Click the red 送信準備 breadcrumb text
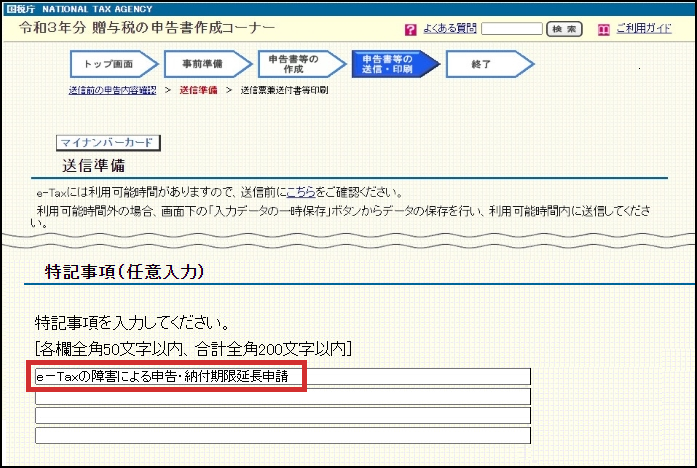Screen dimensions: 697x468 click(198, 90)
